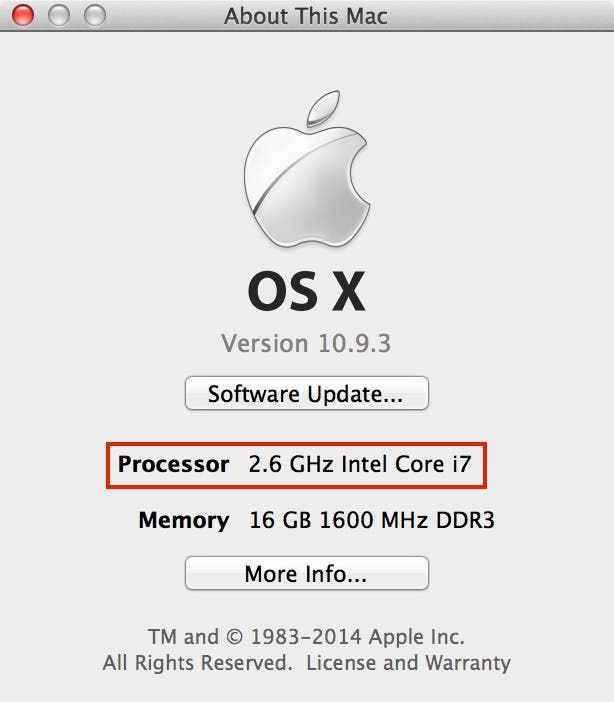This screenshot has width=614, height=702.
Task: Minimize window with the yellow button
Action: tap(58, 15)
